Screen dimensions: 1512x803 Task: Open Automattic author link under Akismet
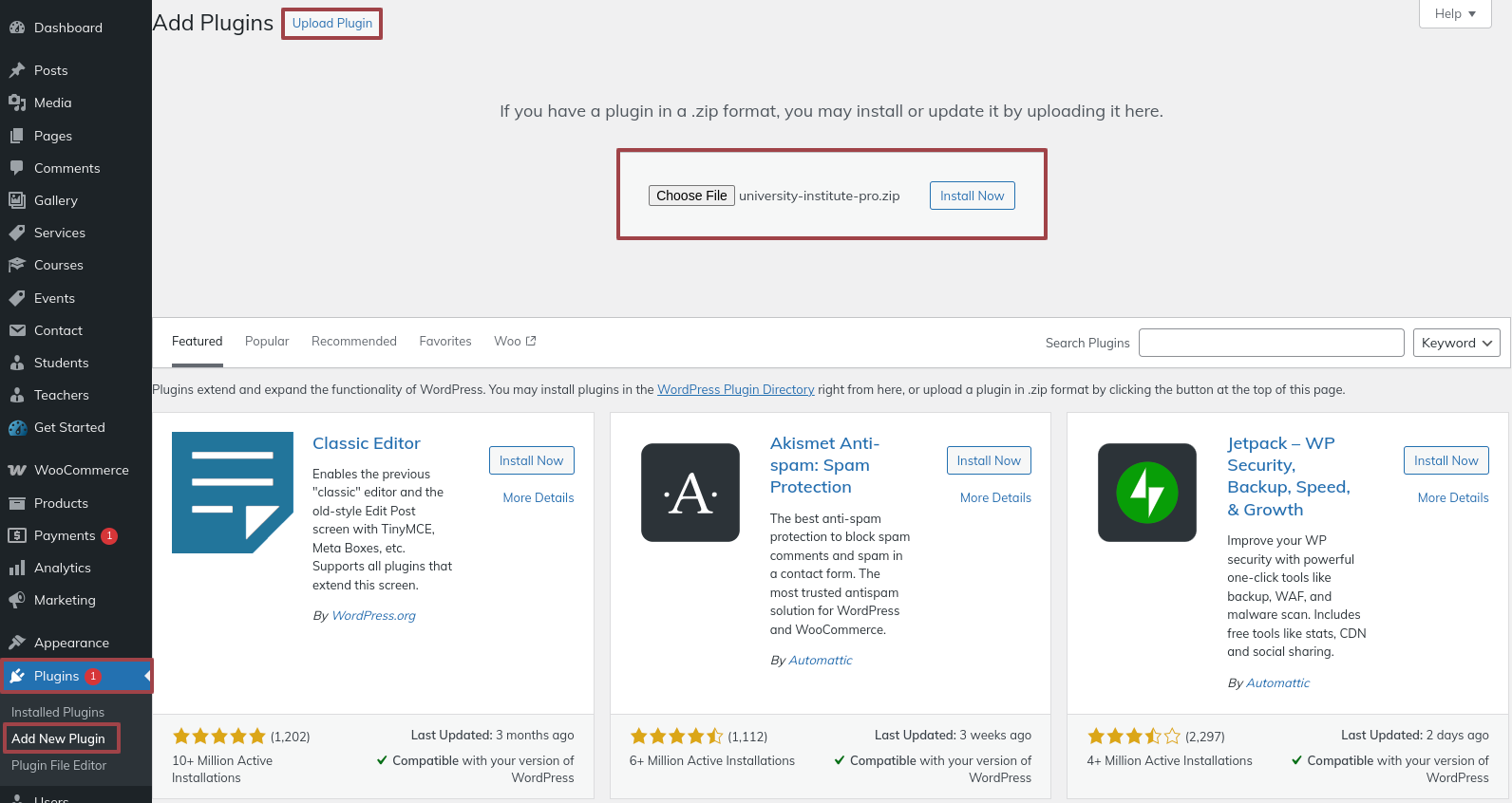[x=821, y=660]
